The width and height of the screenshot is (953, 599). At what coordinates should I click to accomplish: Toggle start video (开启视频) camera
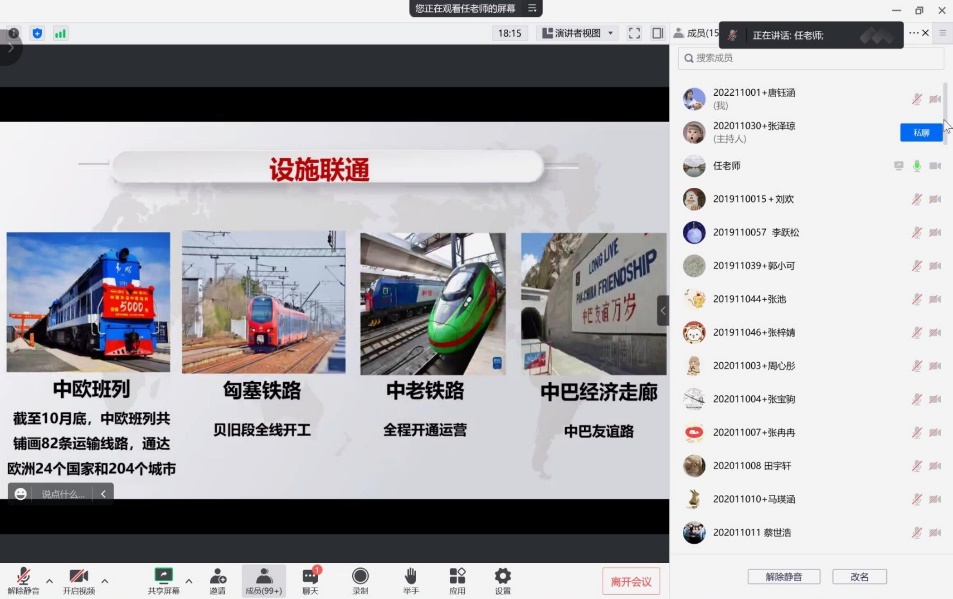pos(79,576)
